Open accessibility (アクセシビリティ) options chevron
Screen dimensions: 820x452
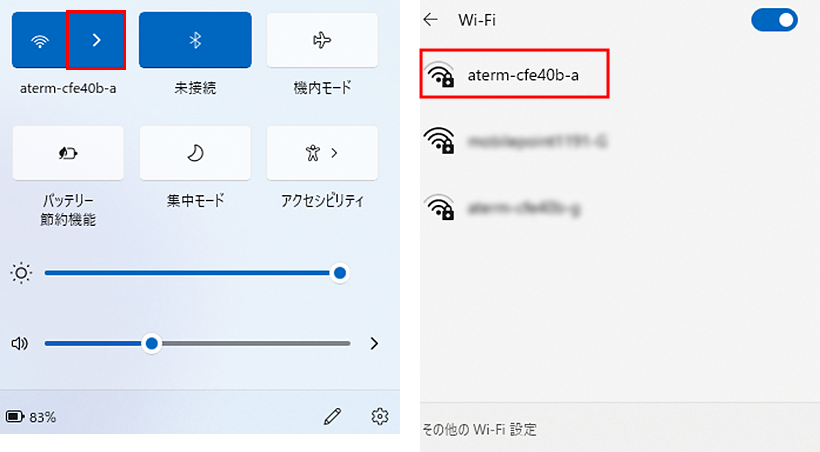[334, 153]
